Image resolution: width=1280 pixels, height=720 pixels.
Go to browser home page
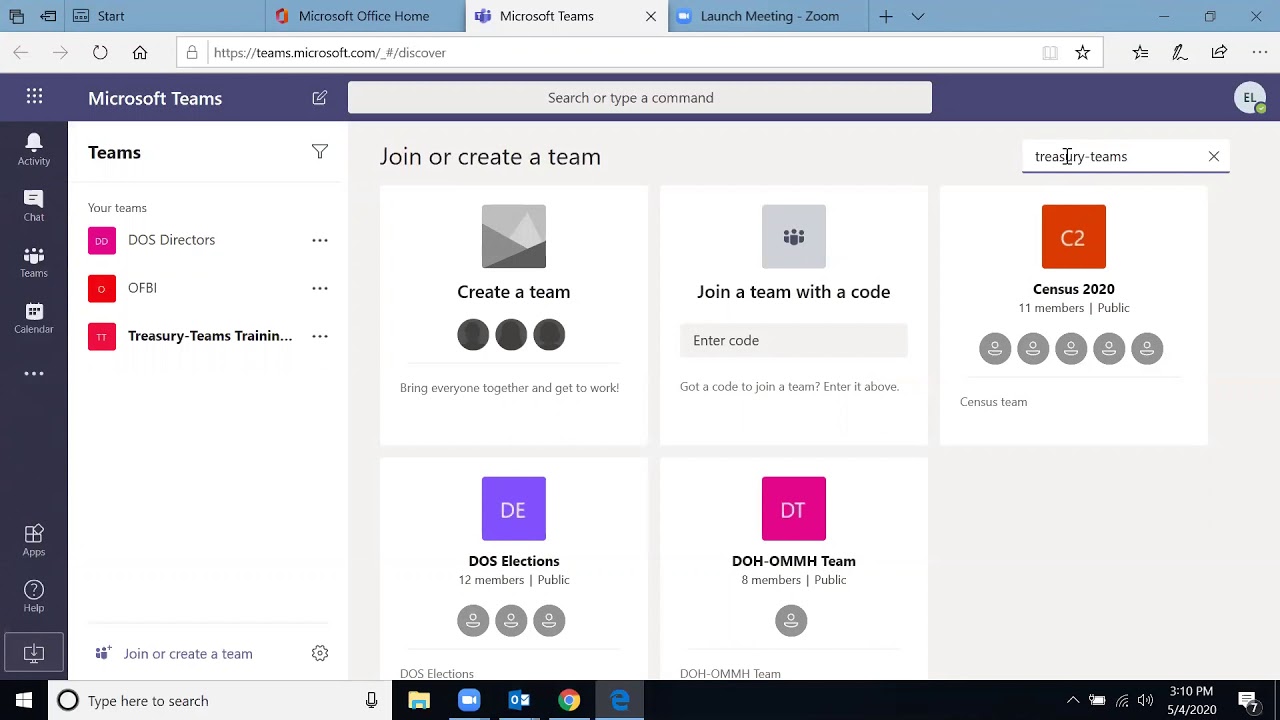pyautogui.click(x=140, y=53)
